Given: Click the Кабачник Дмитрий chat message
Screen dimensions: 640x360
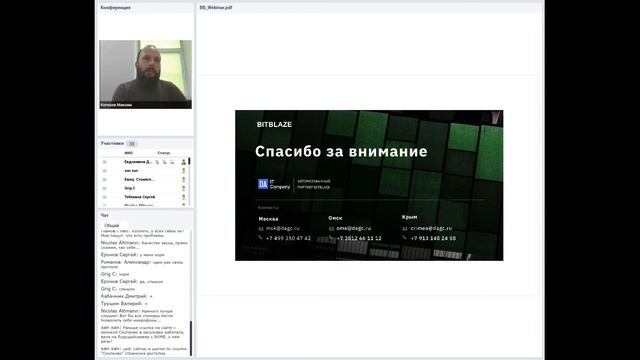Looking at the screenshot, I should click(127, 296).
